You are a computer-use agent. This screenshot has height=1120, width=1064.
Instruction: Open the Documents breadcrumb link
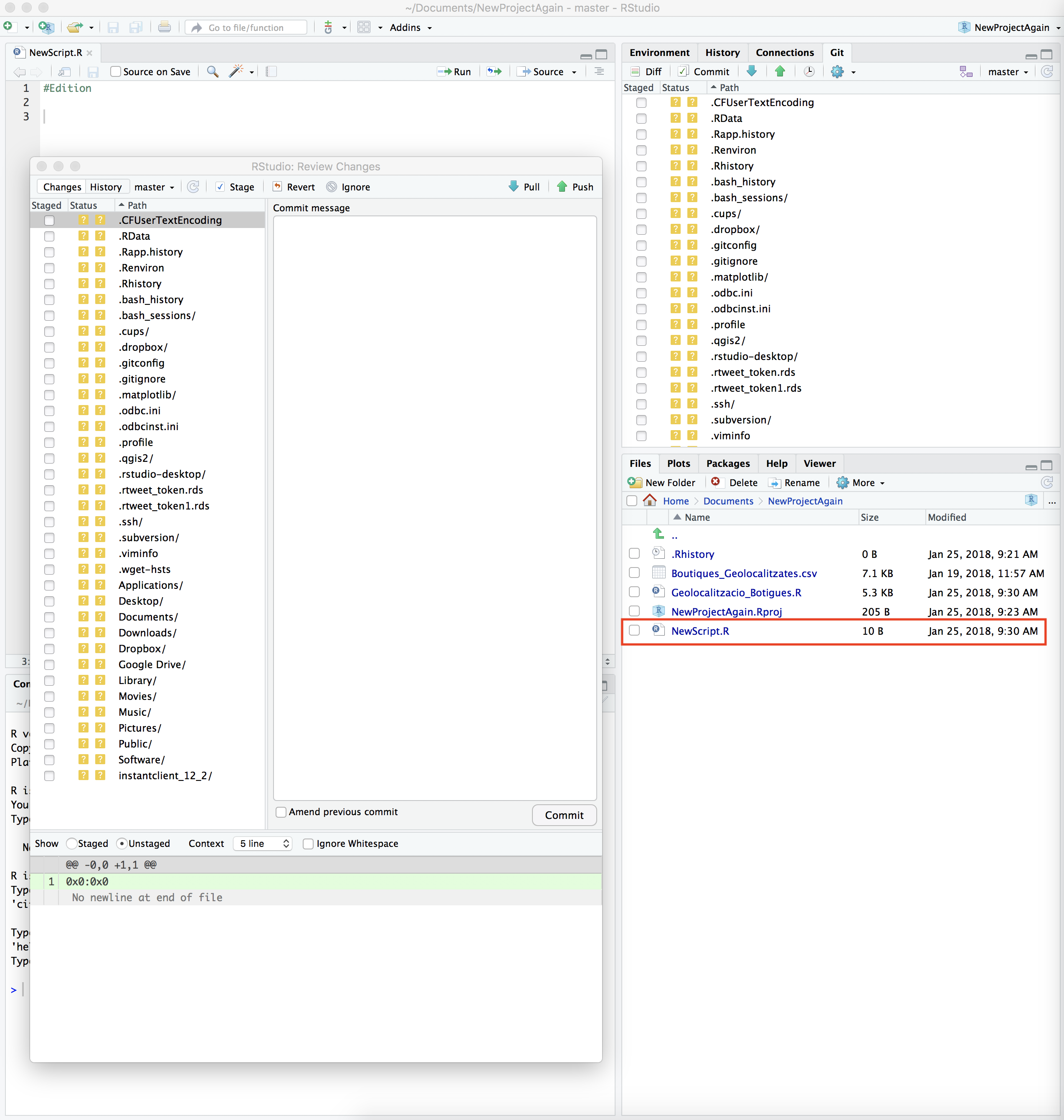pyautogui.click(x=728, y=501)
